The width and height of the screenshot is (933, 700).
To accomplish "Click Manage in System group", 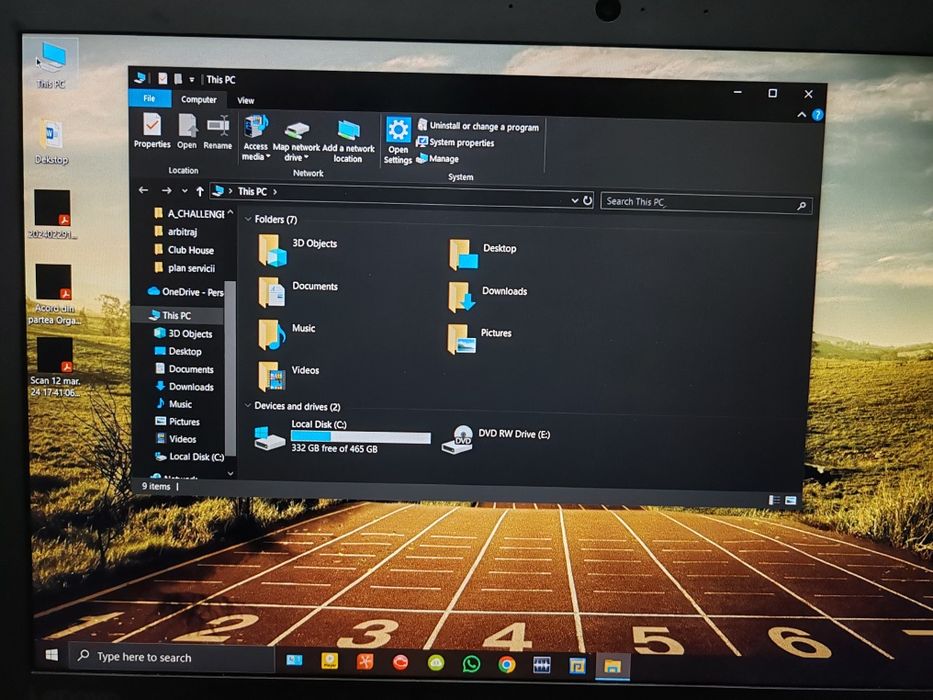I will tap(437, 158).
